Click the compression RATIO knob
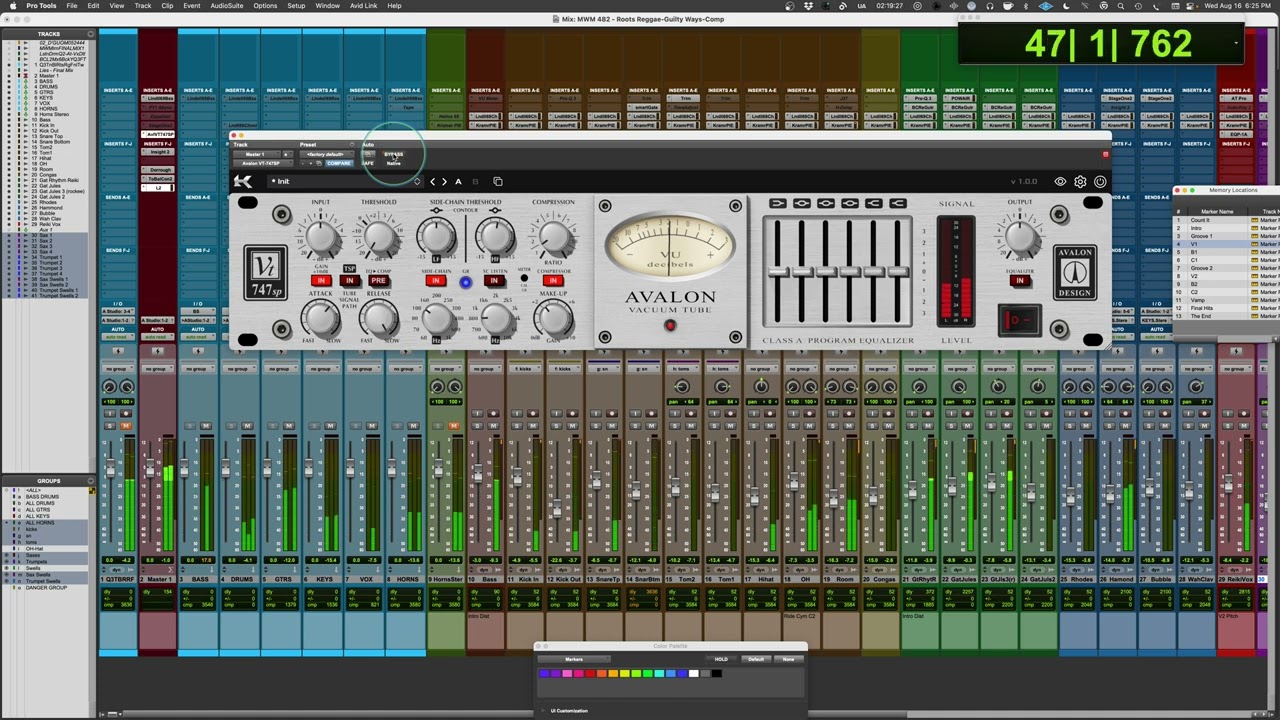 (553, 237)
